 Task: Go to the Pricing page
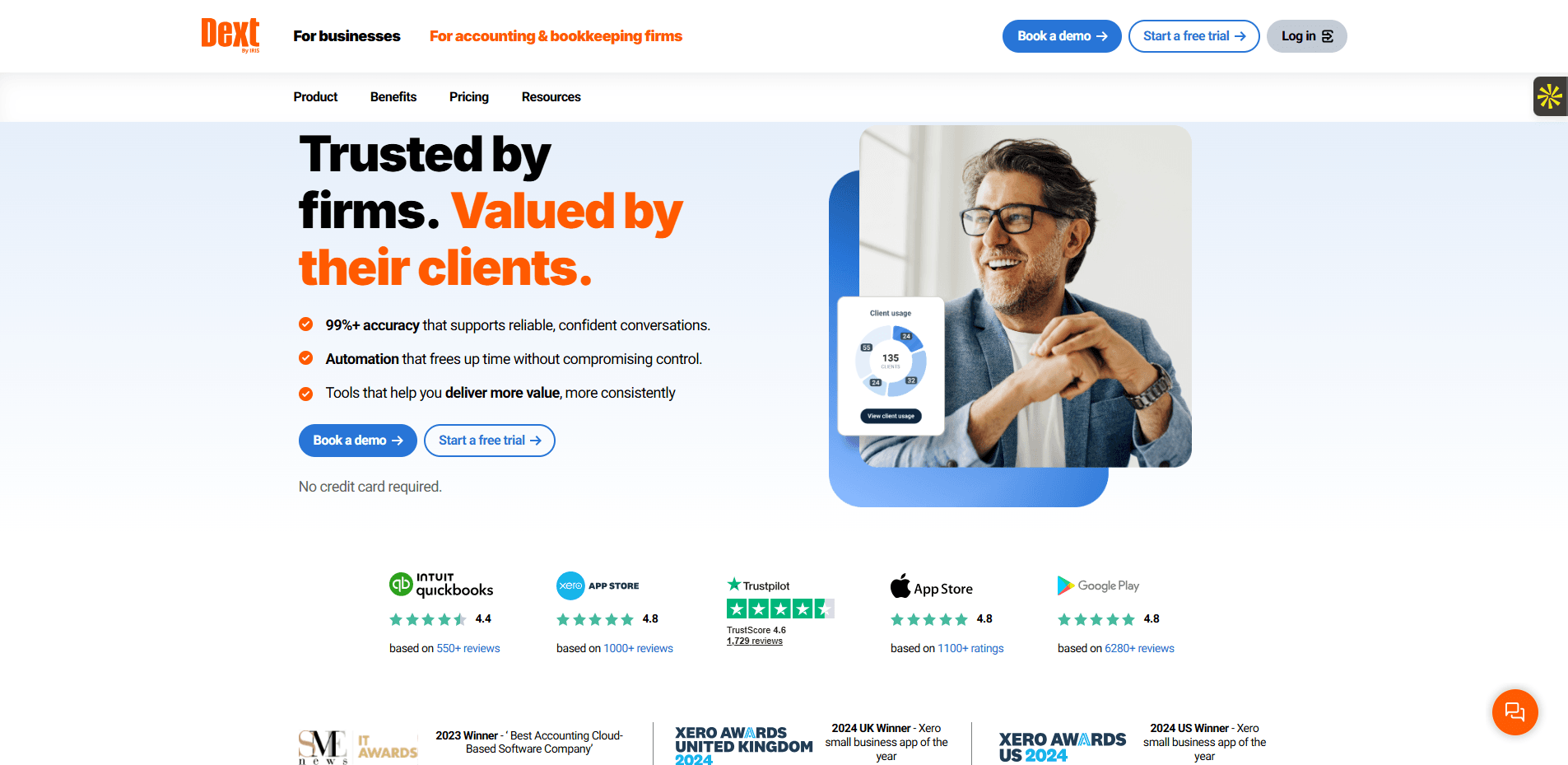[x=469, y=97]
